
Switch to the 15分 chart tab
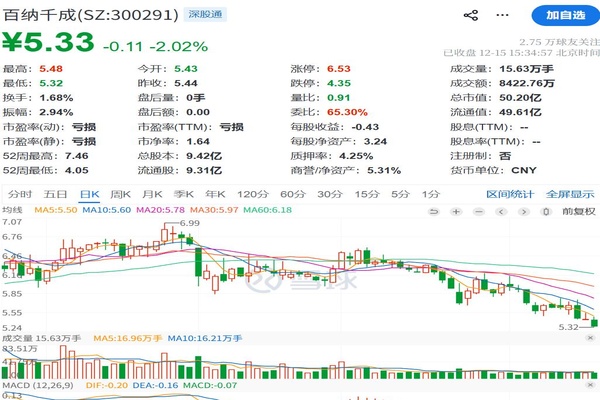click(367, 194)
